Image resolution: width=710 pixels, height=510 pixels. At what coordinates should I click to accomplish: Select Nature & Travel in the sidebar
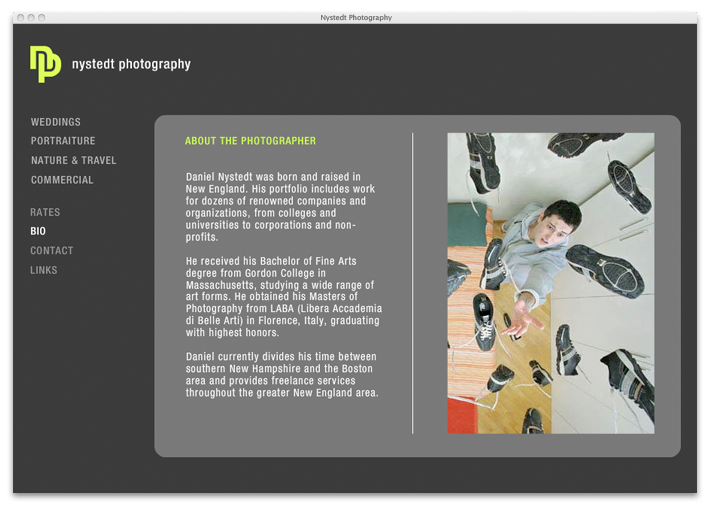click(73, 160)
